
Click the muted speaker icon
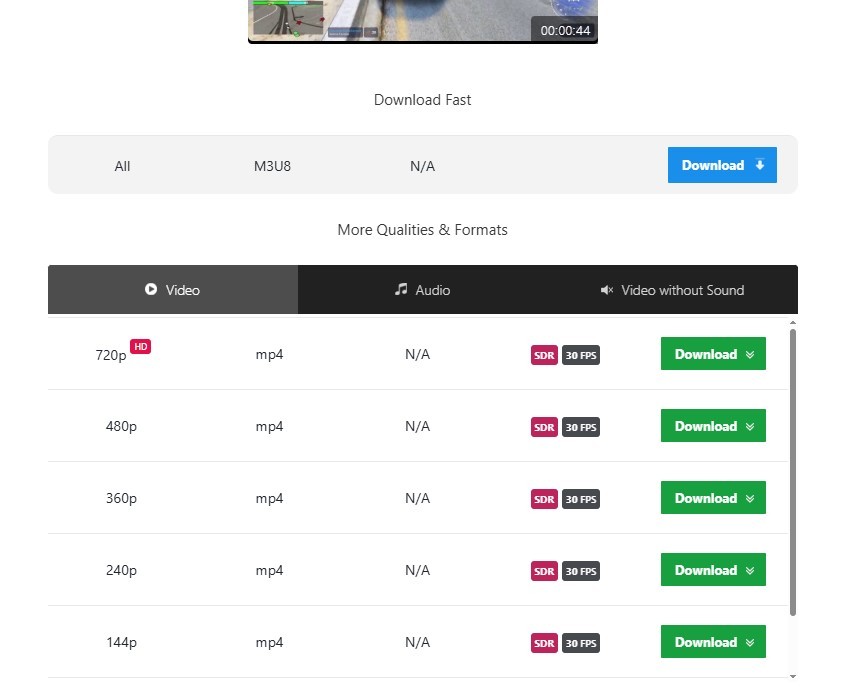tap(606, 290)
